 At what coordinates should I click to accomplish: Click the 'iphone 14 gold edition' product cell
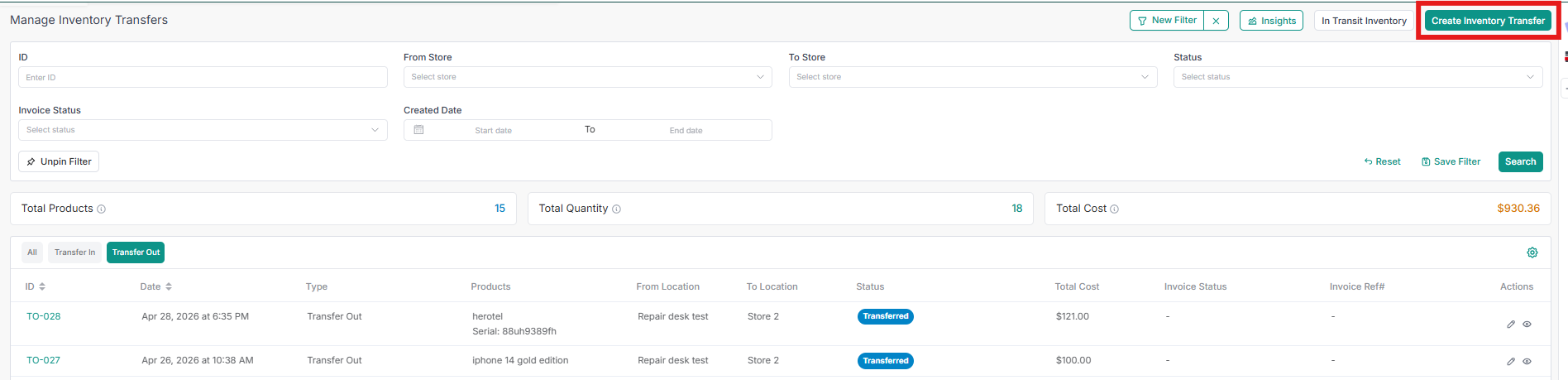pos(520,360)
